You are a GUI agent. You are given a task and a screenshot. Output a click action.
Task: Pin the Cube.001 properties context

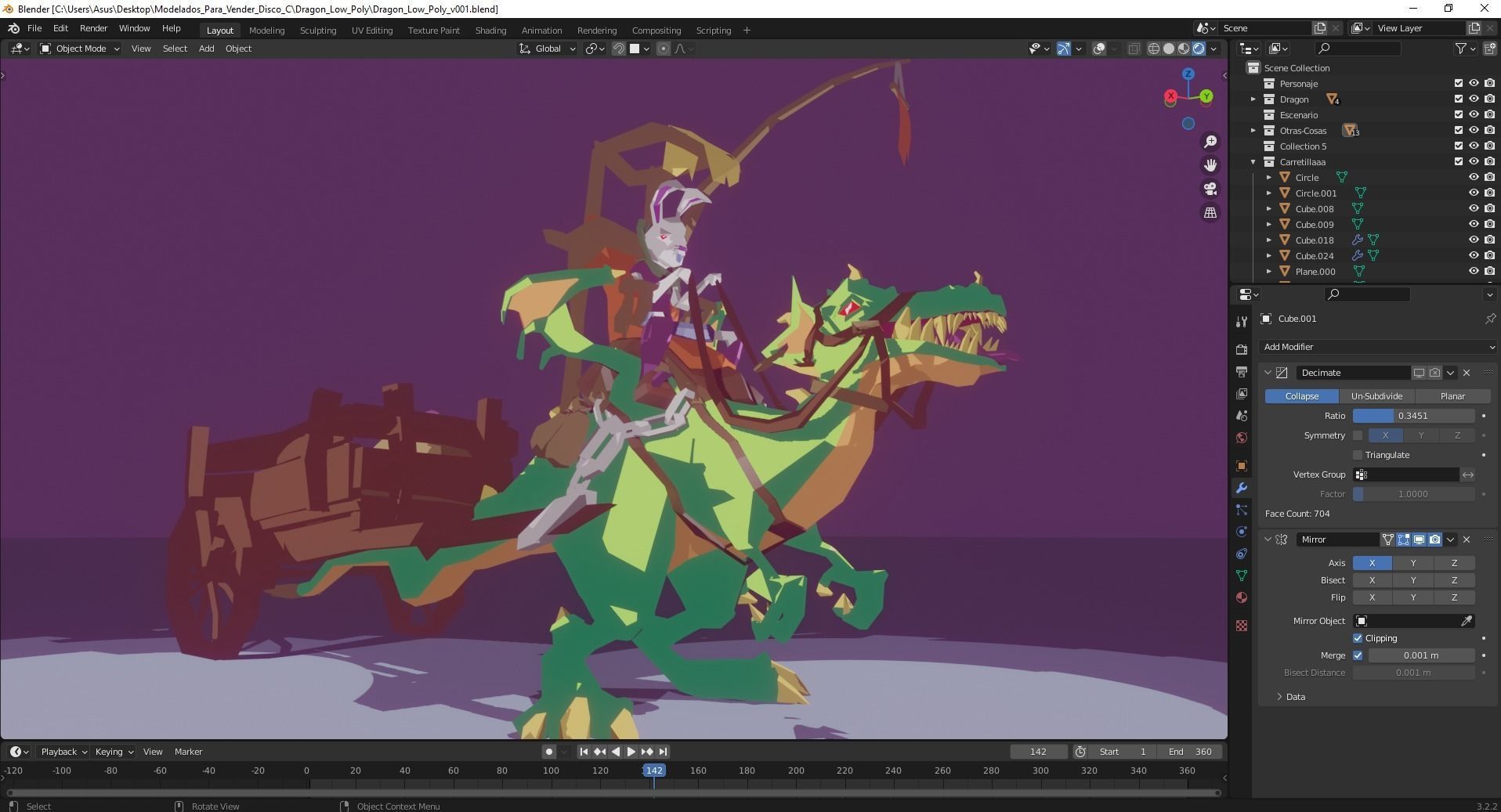point(1490,319)
